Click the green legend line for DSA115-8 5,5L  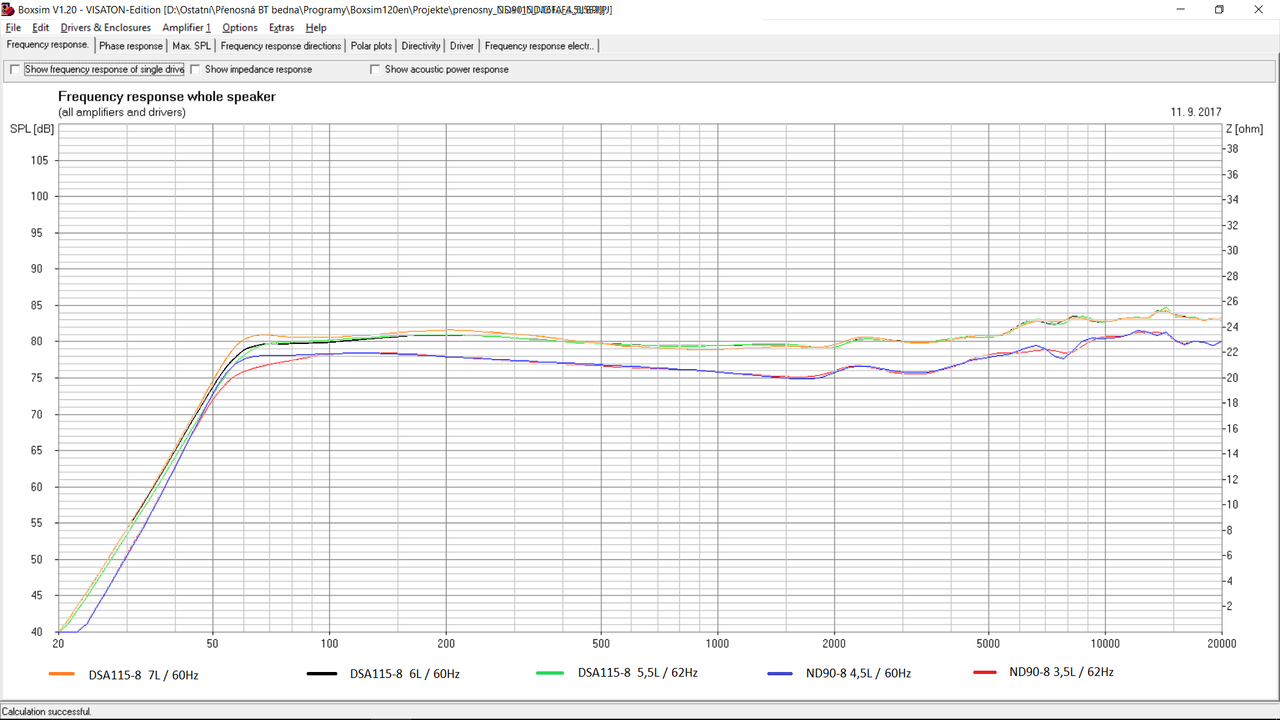551,673
